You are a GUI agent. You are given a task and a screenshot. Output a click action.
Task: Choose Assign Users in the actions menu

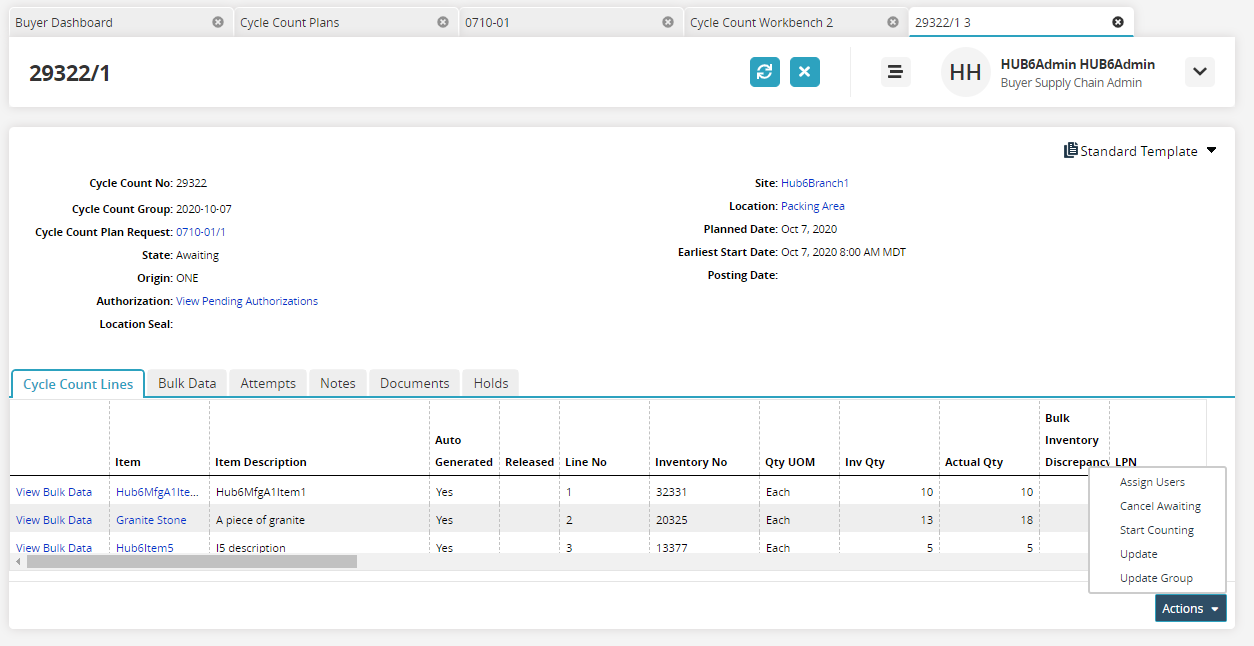1152,482
